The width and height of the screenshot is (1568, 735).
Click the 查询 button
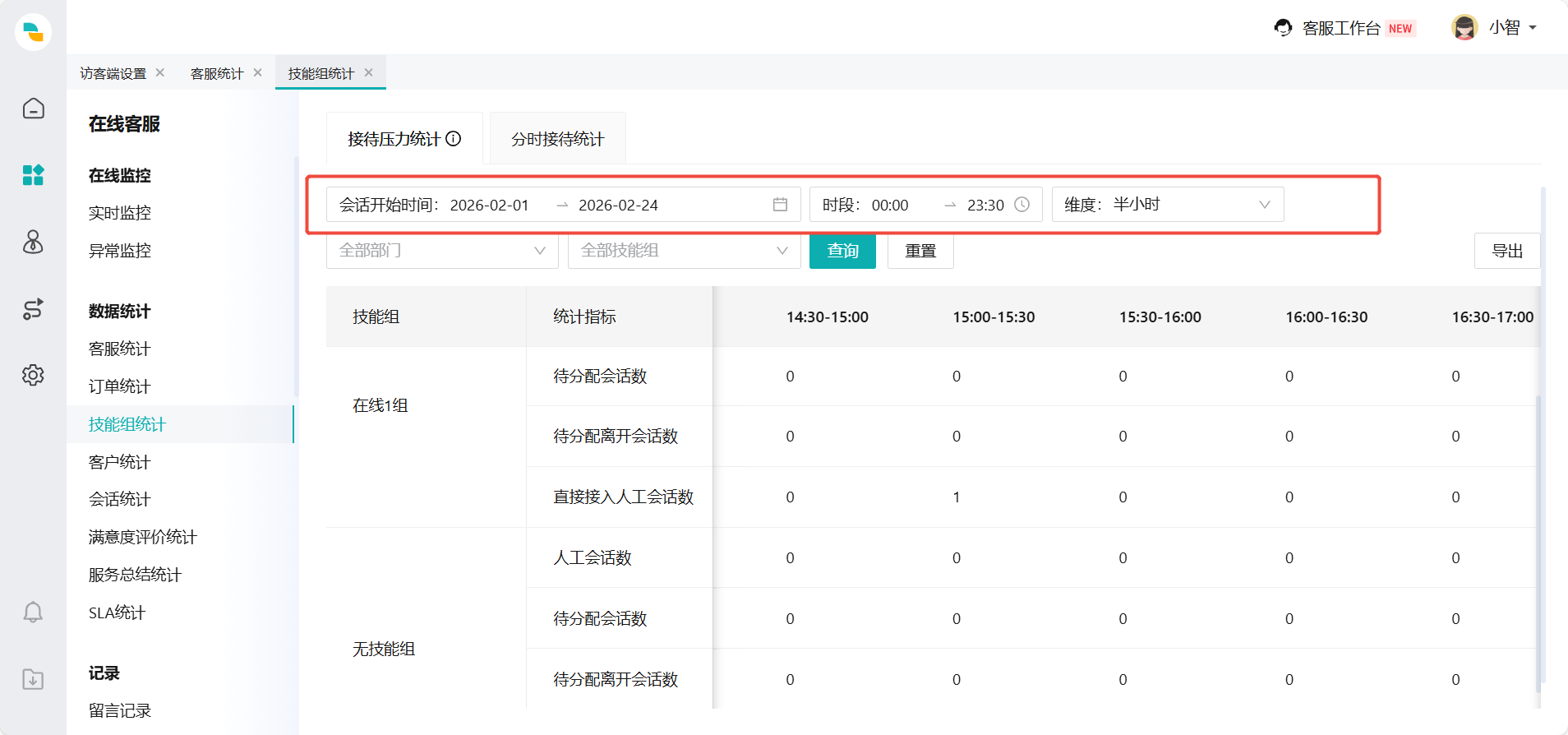pos(842,251)
